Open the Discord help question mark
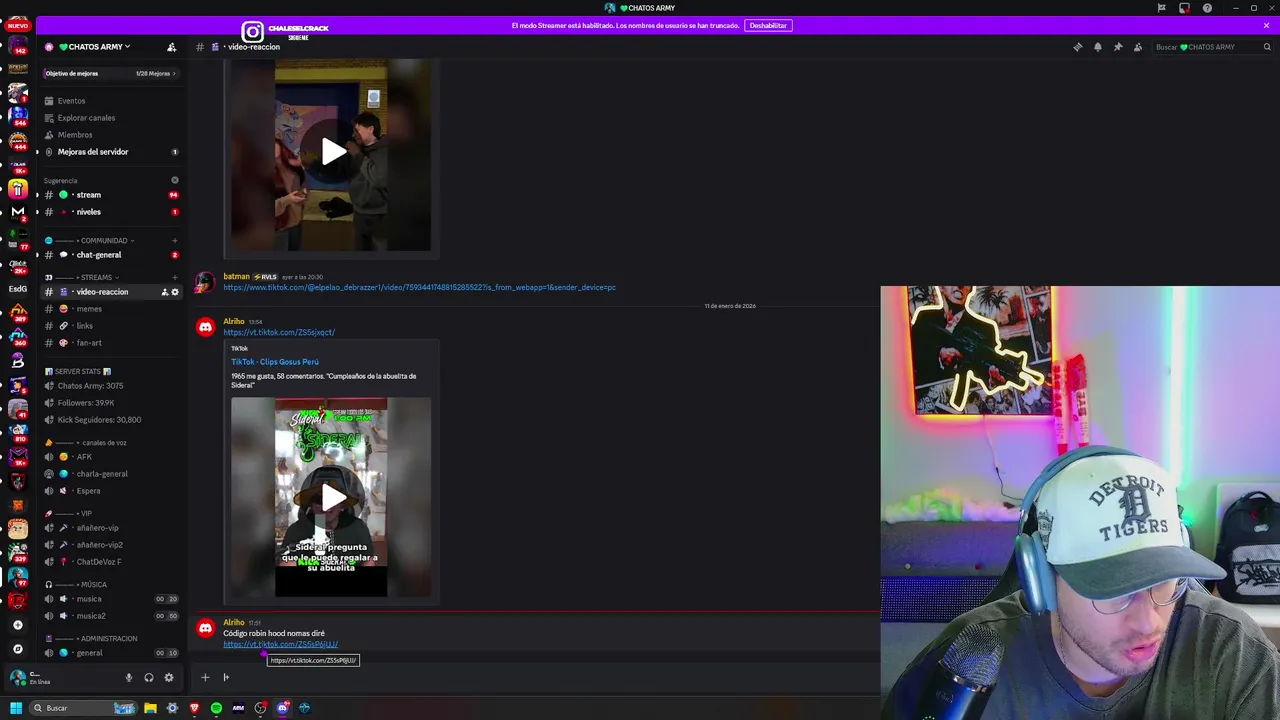This screenshot has width=1280, height=720. tap(1207, 8)
